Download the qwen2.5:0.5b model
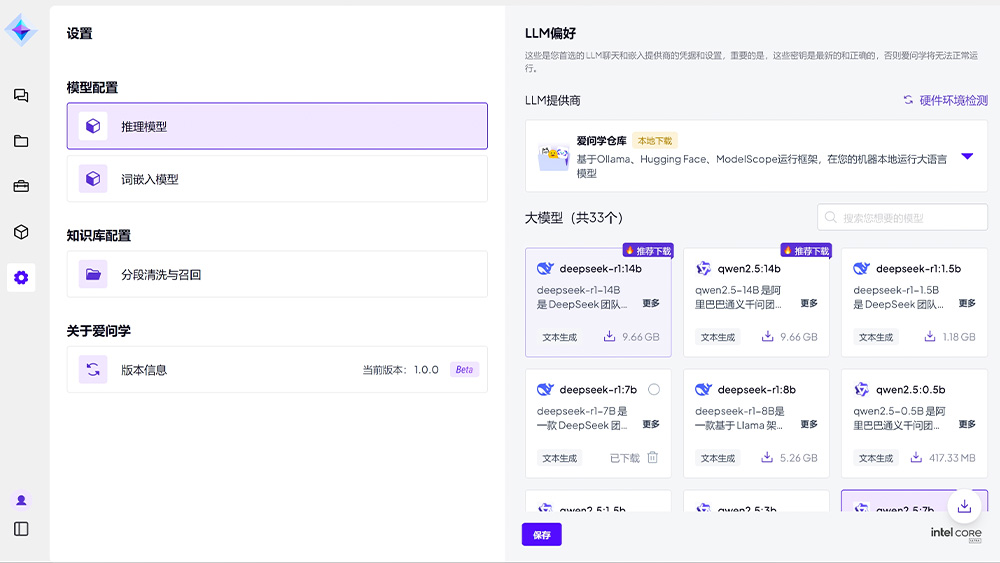The image size is (1000, 563). 916,458
